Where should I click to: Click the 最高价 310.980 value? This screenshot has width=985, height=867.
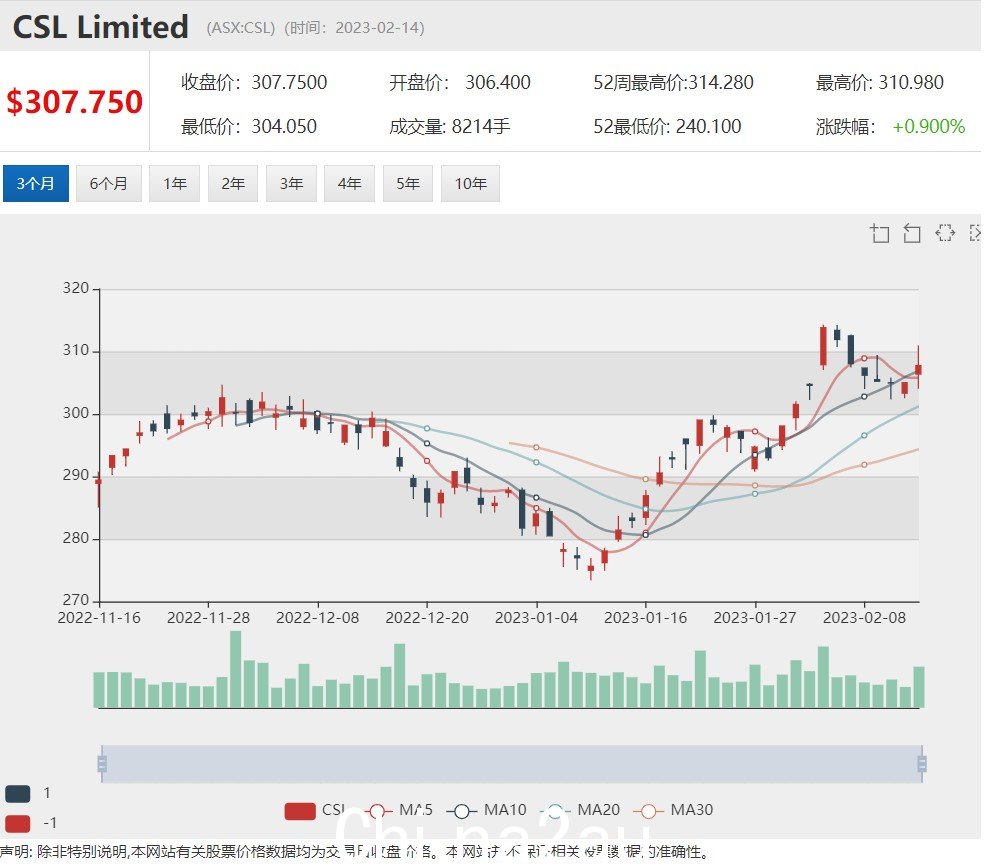click(x=911, y=82)
